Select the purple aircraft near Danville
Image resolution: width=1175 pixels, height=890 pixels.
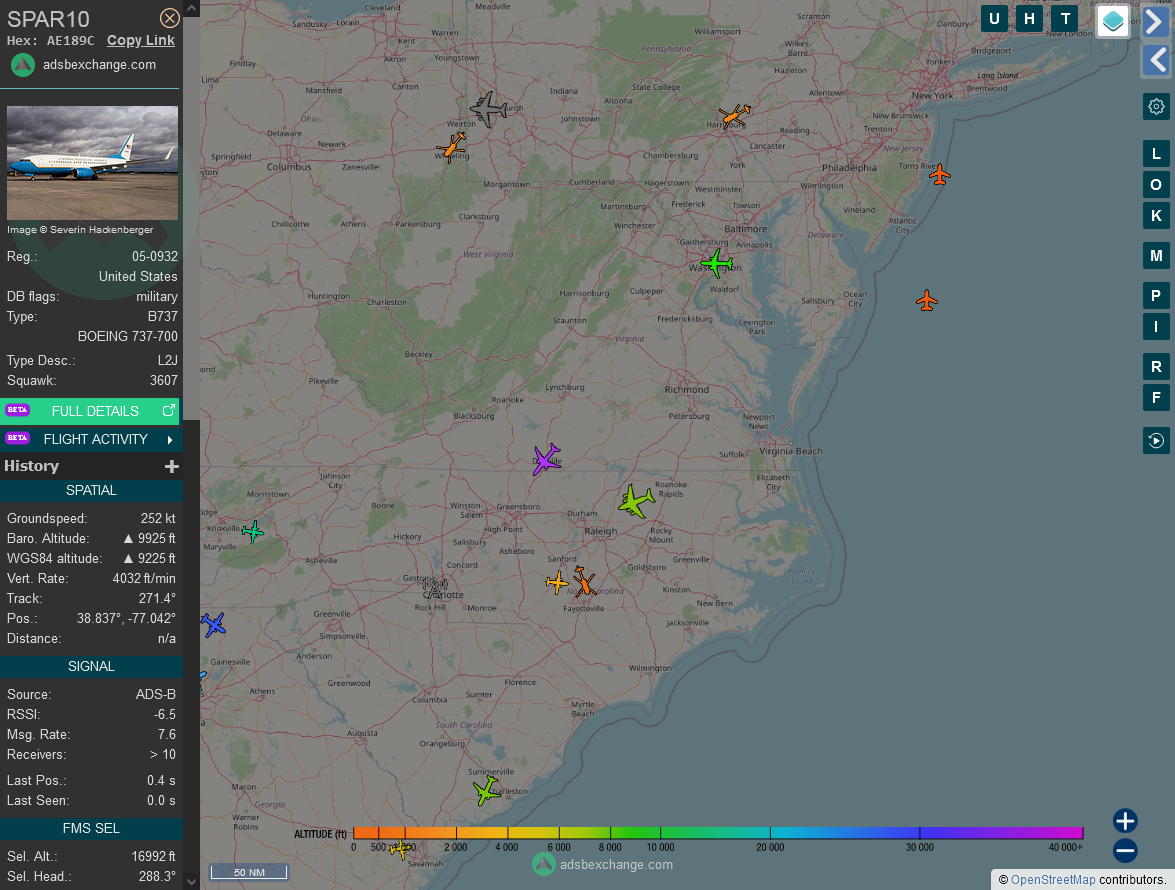click(x=546, y=459)
